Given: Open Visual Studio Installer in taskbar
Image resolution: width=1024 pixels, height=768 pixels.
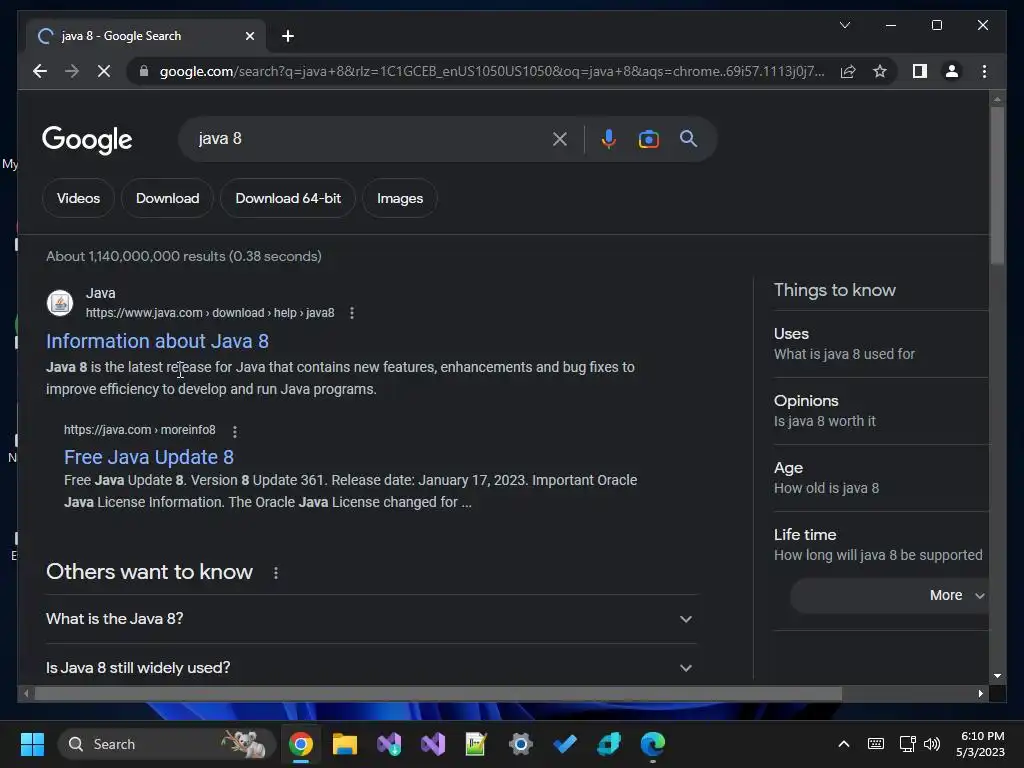Looking at the screenshot, I should point(389,744).
